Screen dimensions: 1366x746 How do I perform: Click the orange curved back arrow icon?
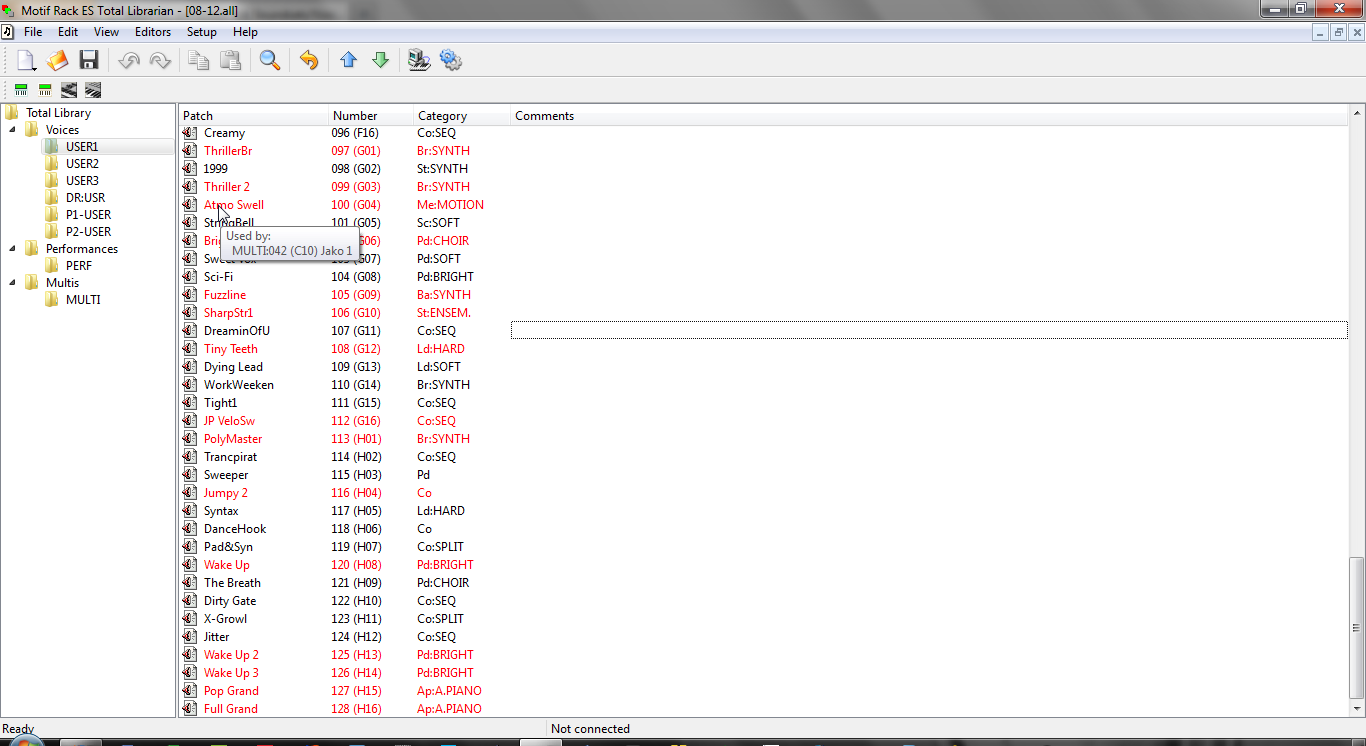(309, 60)
